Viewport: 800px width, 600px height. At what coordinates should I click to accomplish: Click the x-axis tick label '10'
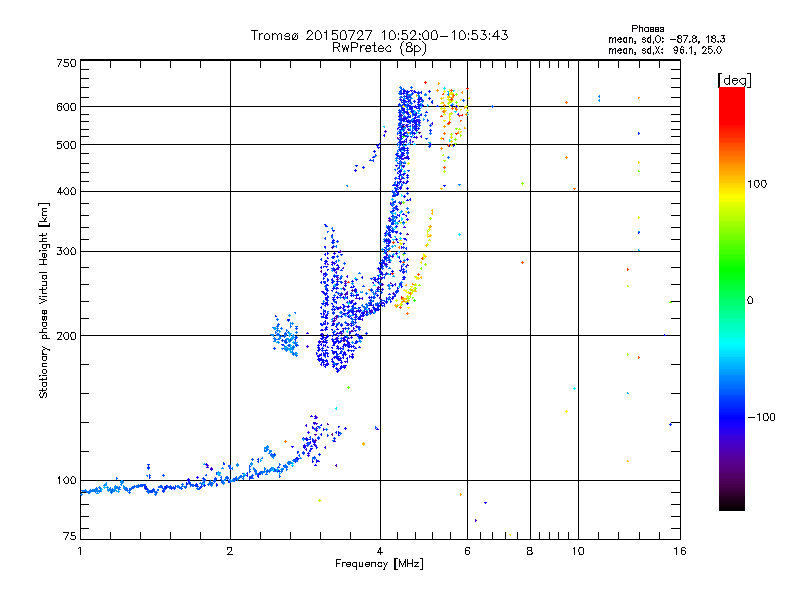tap(578, 551)
